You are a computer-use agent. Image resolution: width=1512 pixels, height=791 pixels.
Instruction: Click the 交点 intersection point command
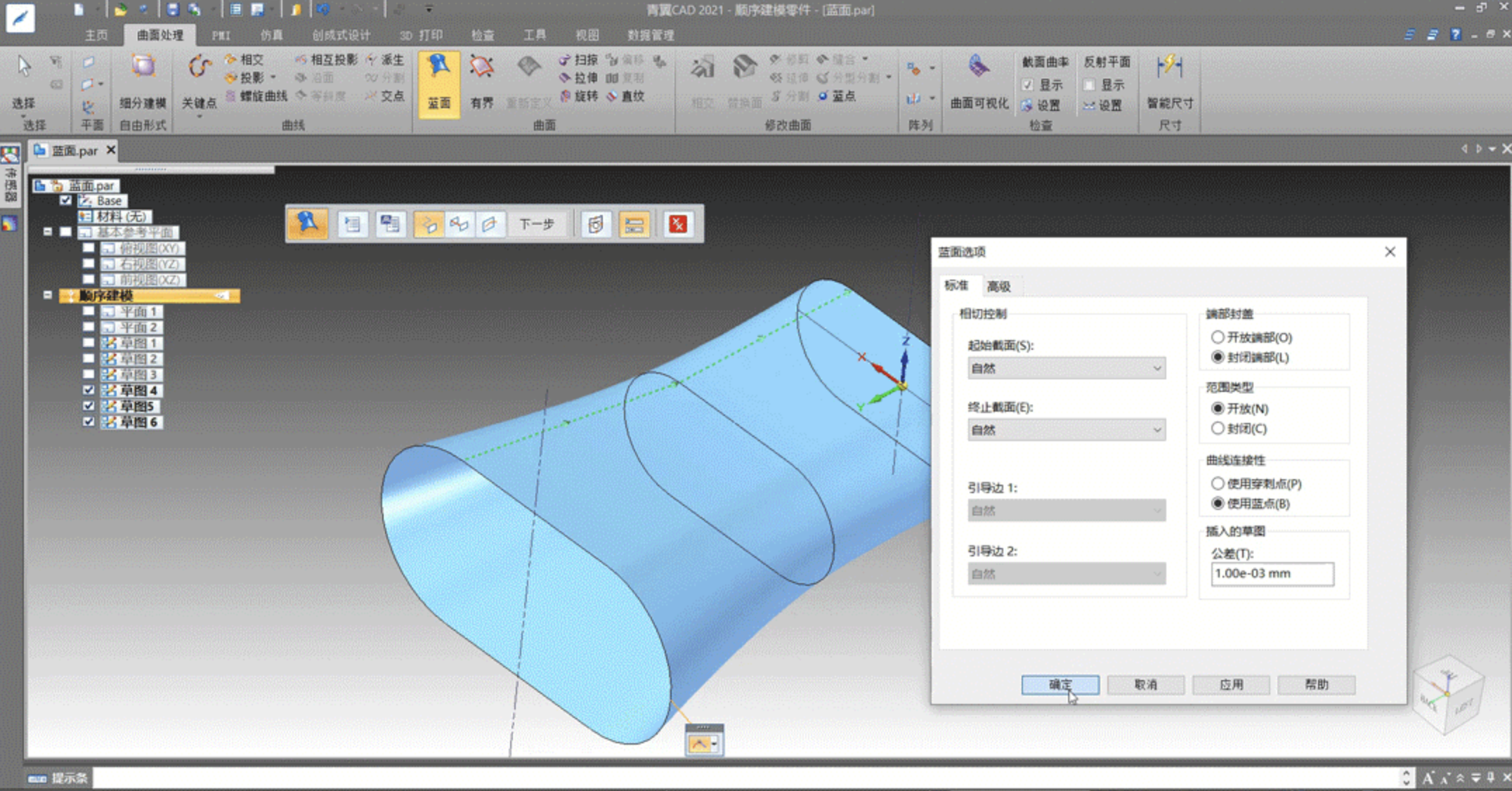[x=385, y=96]
